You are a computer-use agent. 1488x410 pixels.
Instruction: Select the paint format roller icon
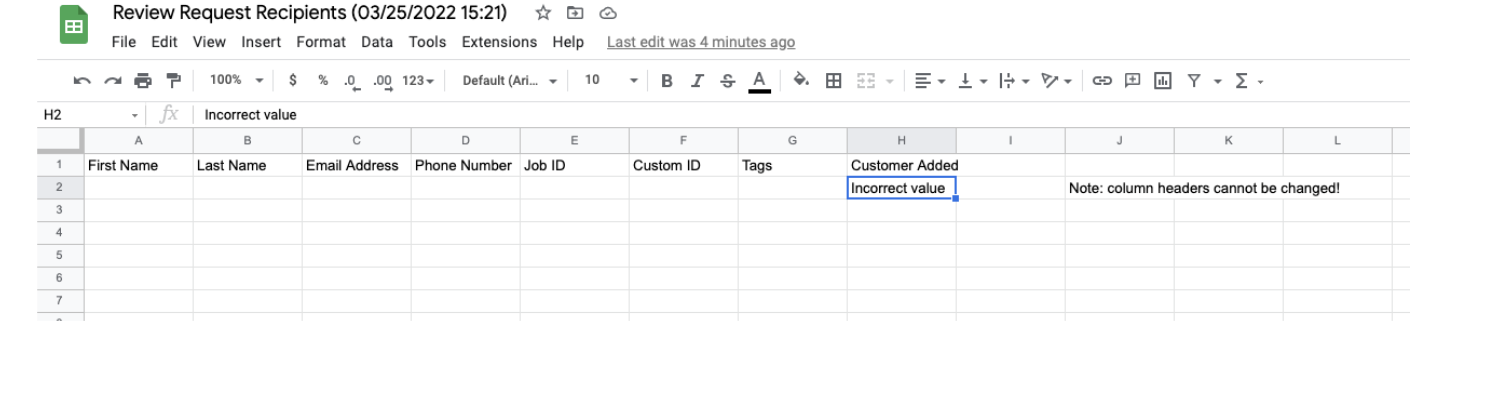click(173, 81)
